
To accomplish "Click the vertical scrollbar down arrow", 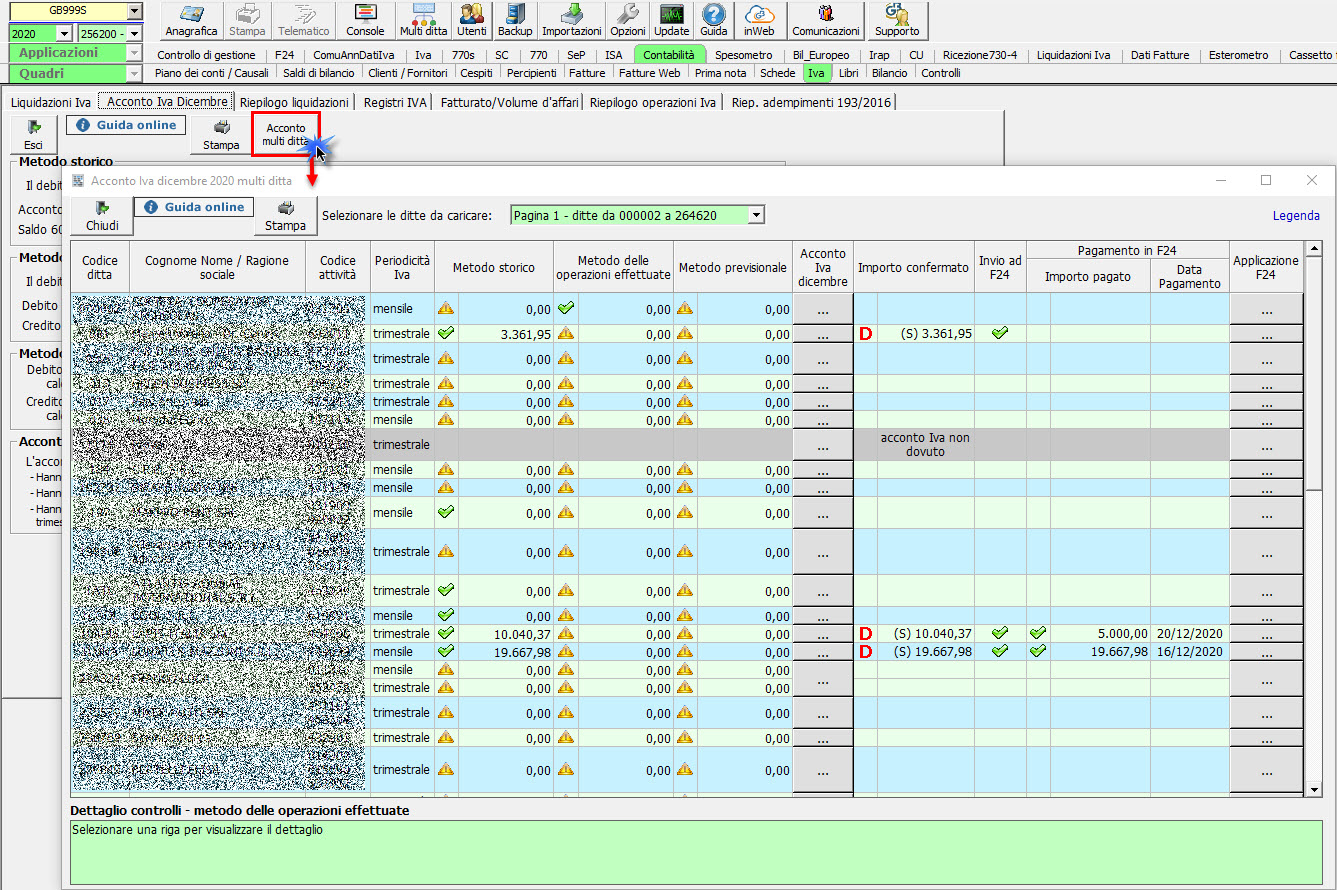I will click(1314, 790).
